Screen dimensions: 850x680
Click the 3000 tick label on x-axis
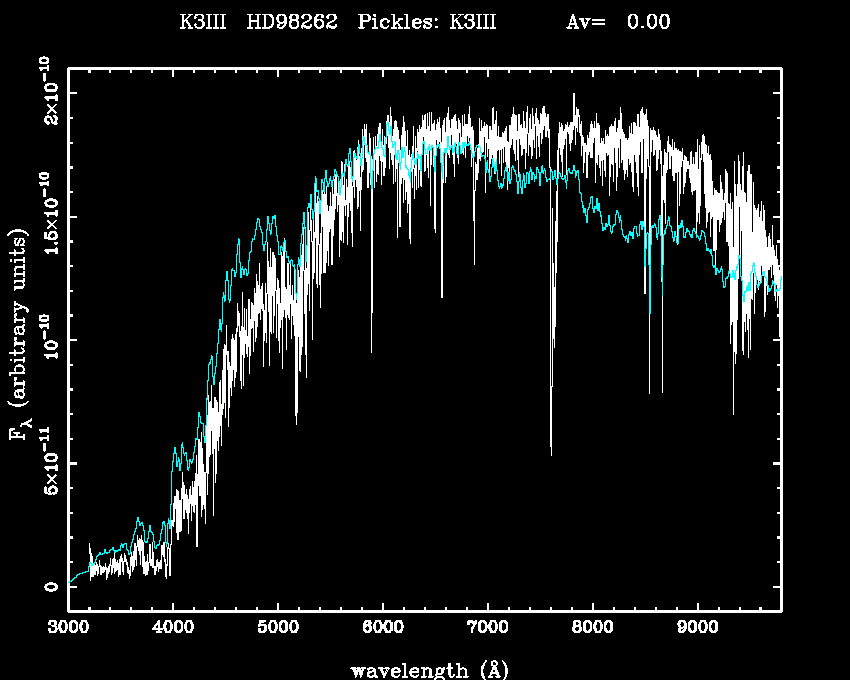click(68, 630)
